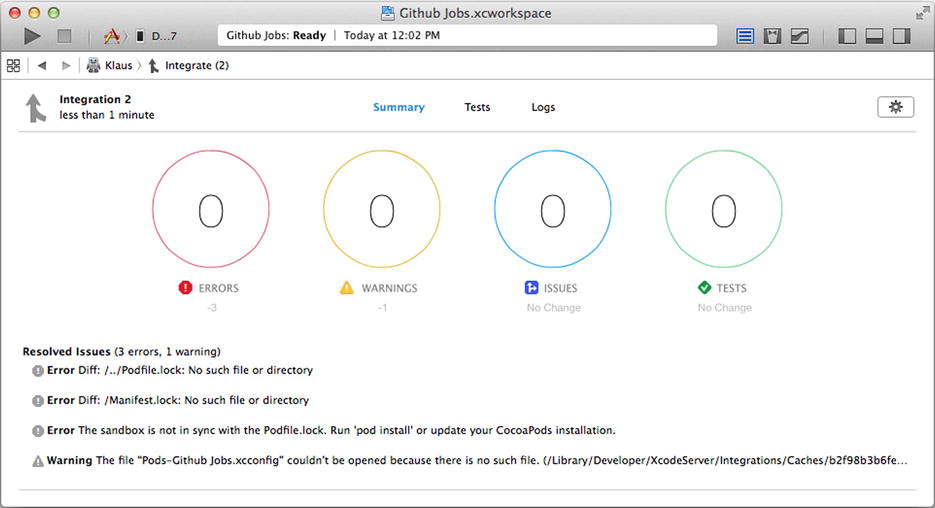Open the Logs tab

click(x=543, y=107)
